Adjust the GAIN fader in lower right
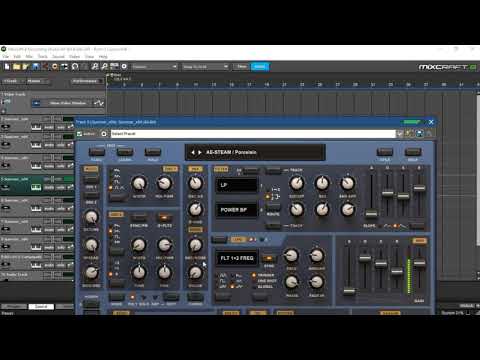This screenshot has width=480, height=360. tap(419, 263)
